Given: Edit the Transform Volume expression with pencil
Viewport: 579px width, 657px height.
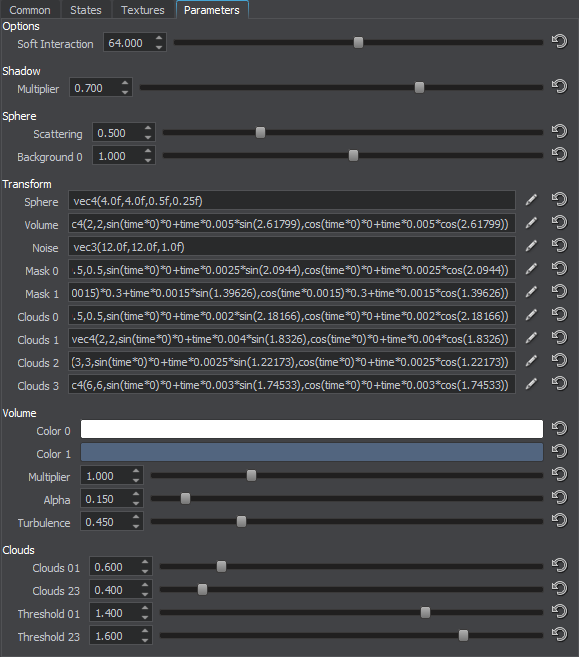Looking at the screenshot, I should pyautogui.click(x=531, y=223).
